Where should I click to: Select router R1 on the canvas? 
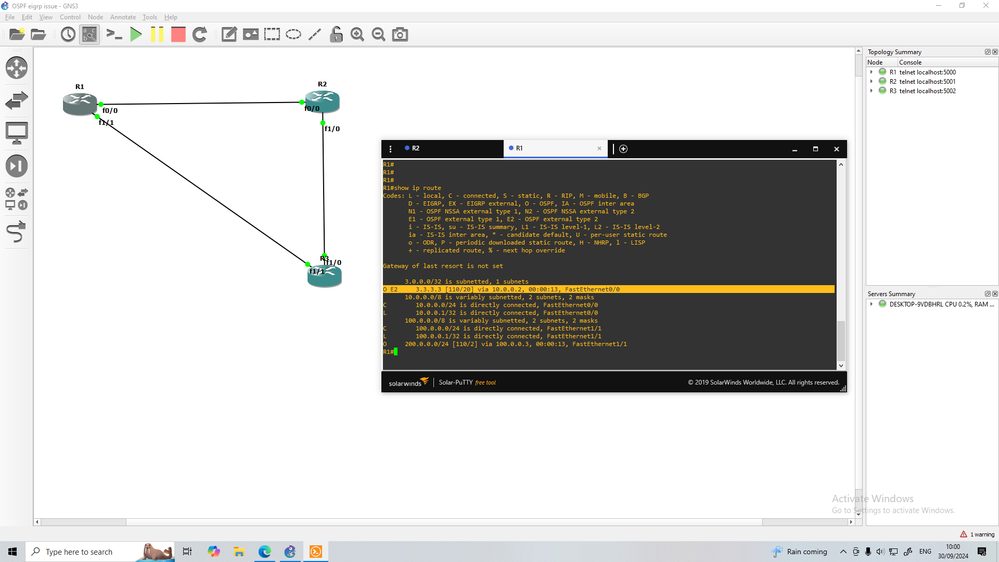pyautogui.click(x=80, y=103)
